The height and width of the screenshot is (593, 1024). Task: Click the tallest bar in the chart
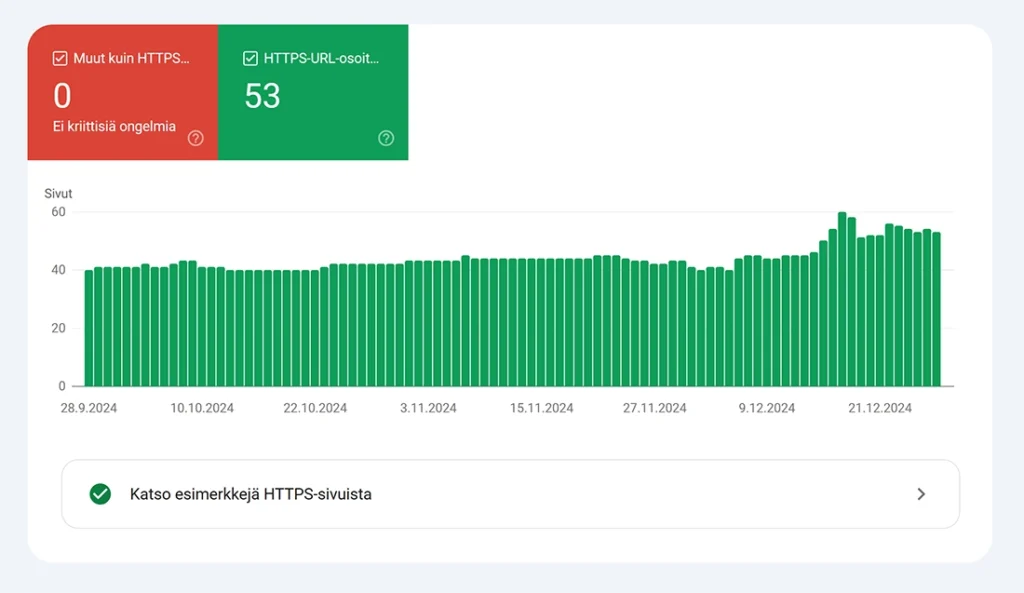[x=842, y=300]
